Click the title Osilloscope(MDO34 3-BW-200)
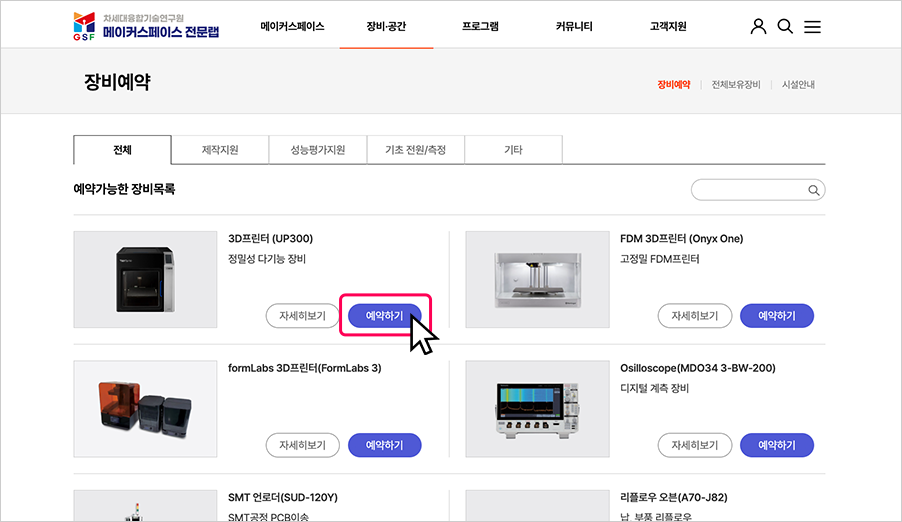Screen dimensions: 902x522 tap(698, 368)
